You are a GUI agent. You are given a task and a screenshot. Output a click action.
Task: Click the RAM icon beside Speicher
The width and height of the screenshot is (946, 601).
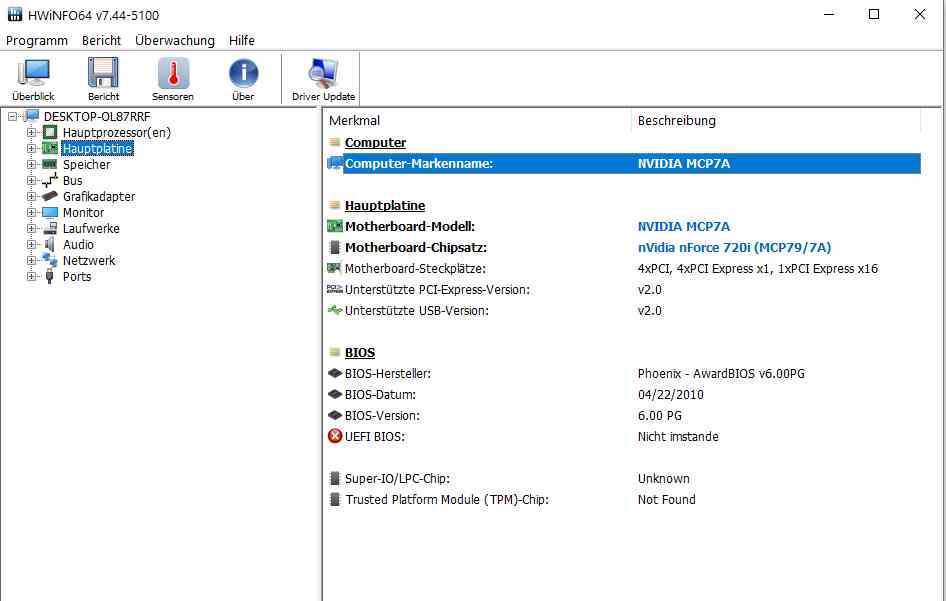(x=50, y=164)
